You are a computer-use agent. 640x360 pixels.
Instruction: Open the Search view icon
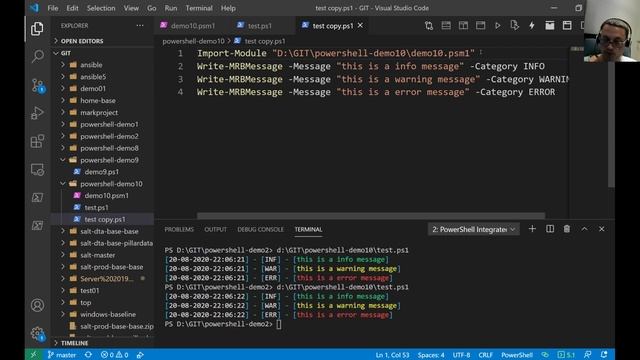(37, 56)
